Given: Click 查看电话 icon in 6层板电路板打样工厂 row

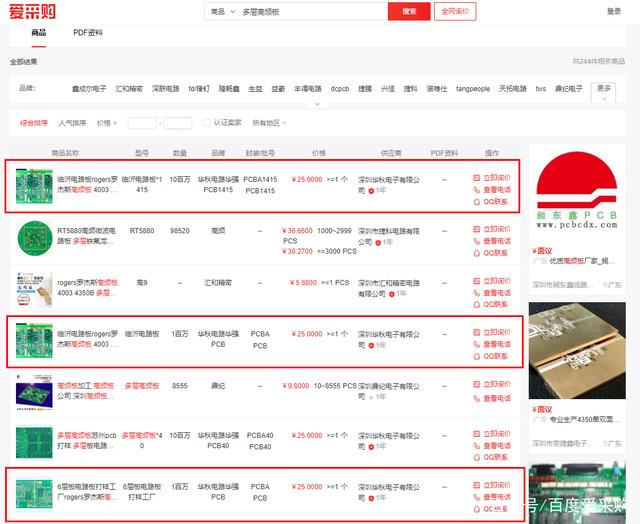Looking at the screenshot, I should (476, 497).
